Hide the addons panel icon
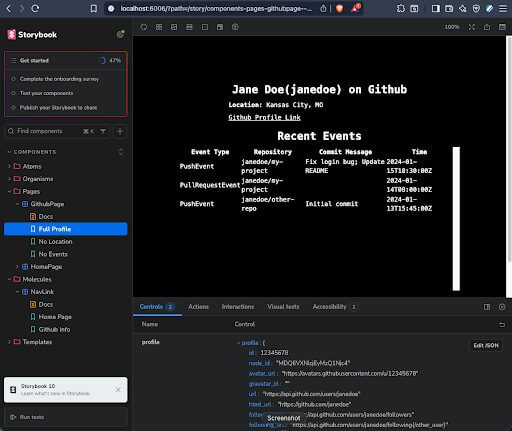The height and width of the screenshot is (431, 512). [x=502, y=307]
